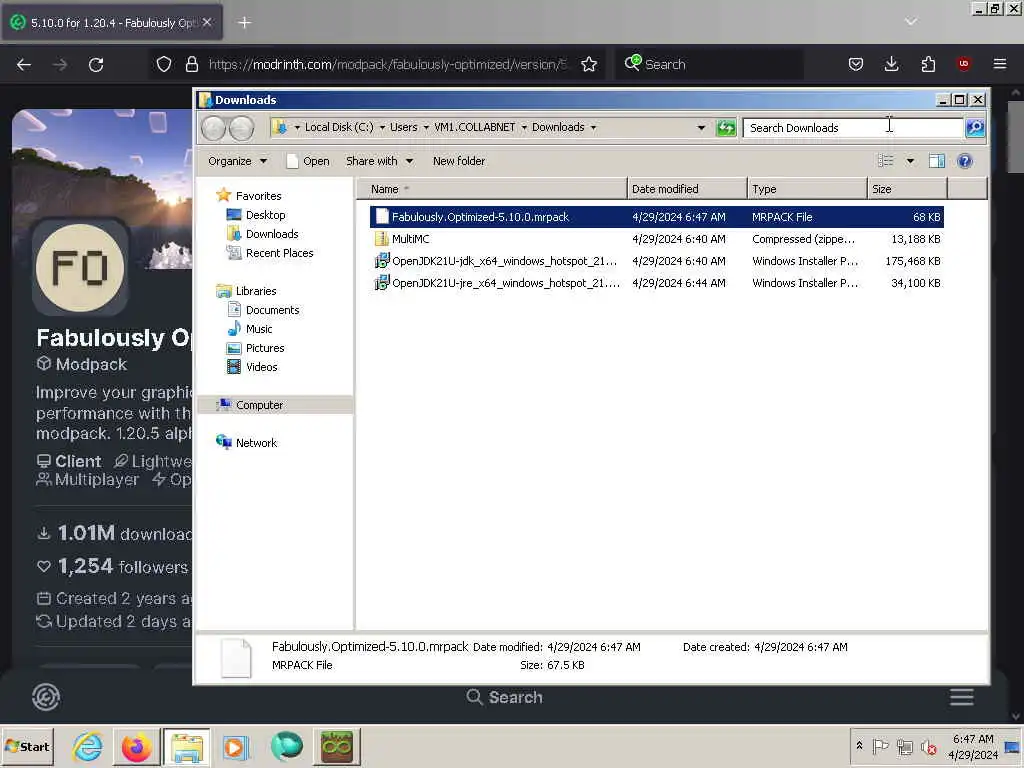The height and width of the screenshot is (768, 1024).
Task: Select Network in the navigation pane
Action: (256, 442)
